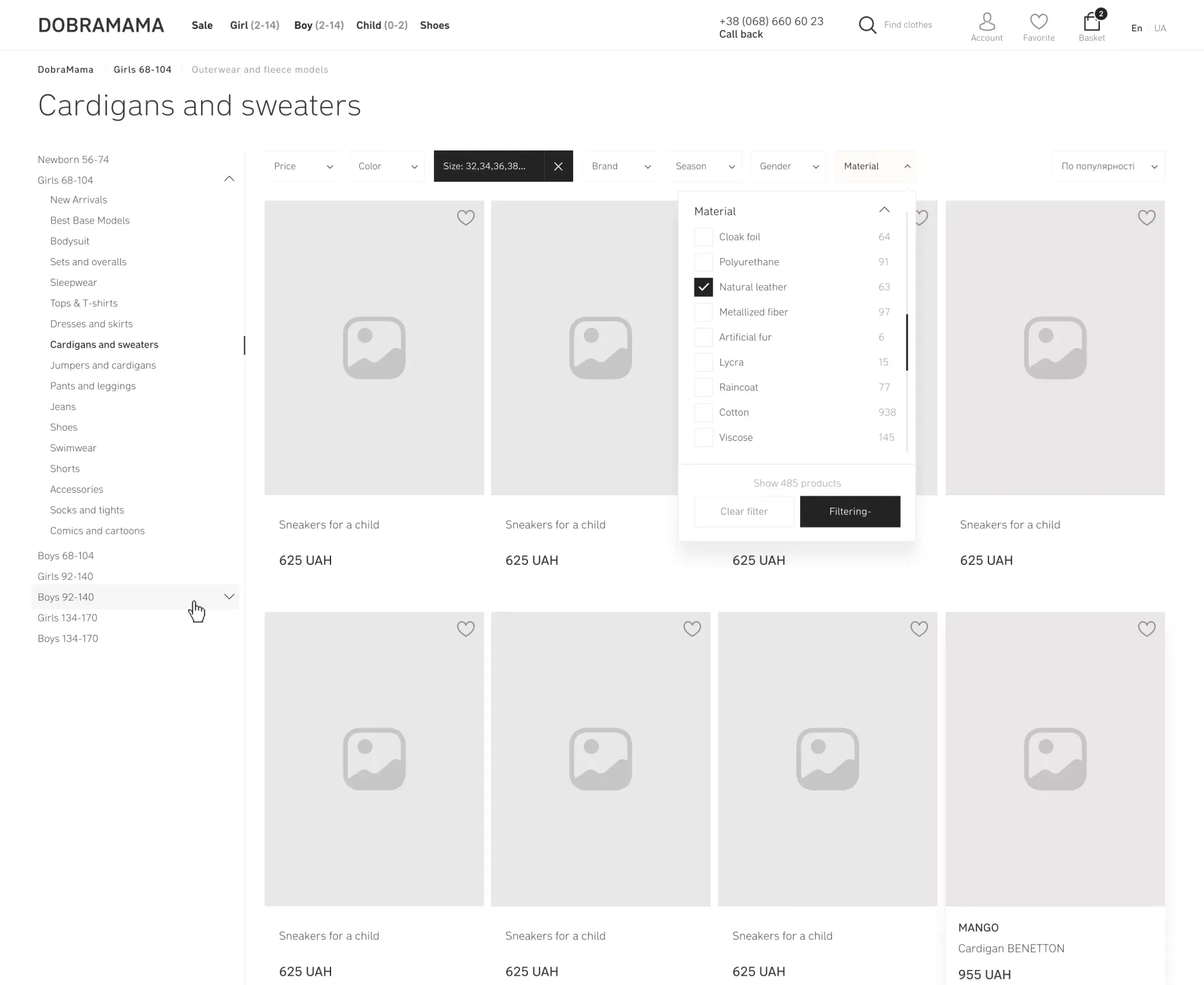Collapse Material panel using the up chevron
1204x985 pixels.
click(884, 210)
